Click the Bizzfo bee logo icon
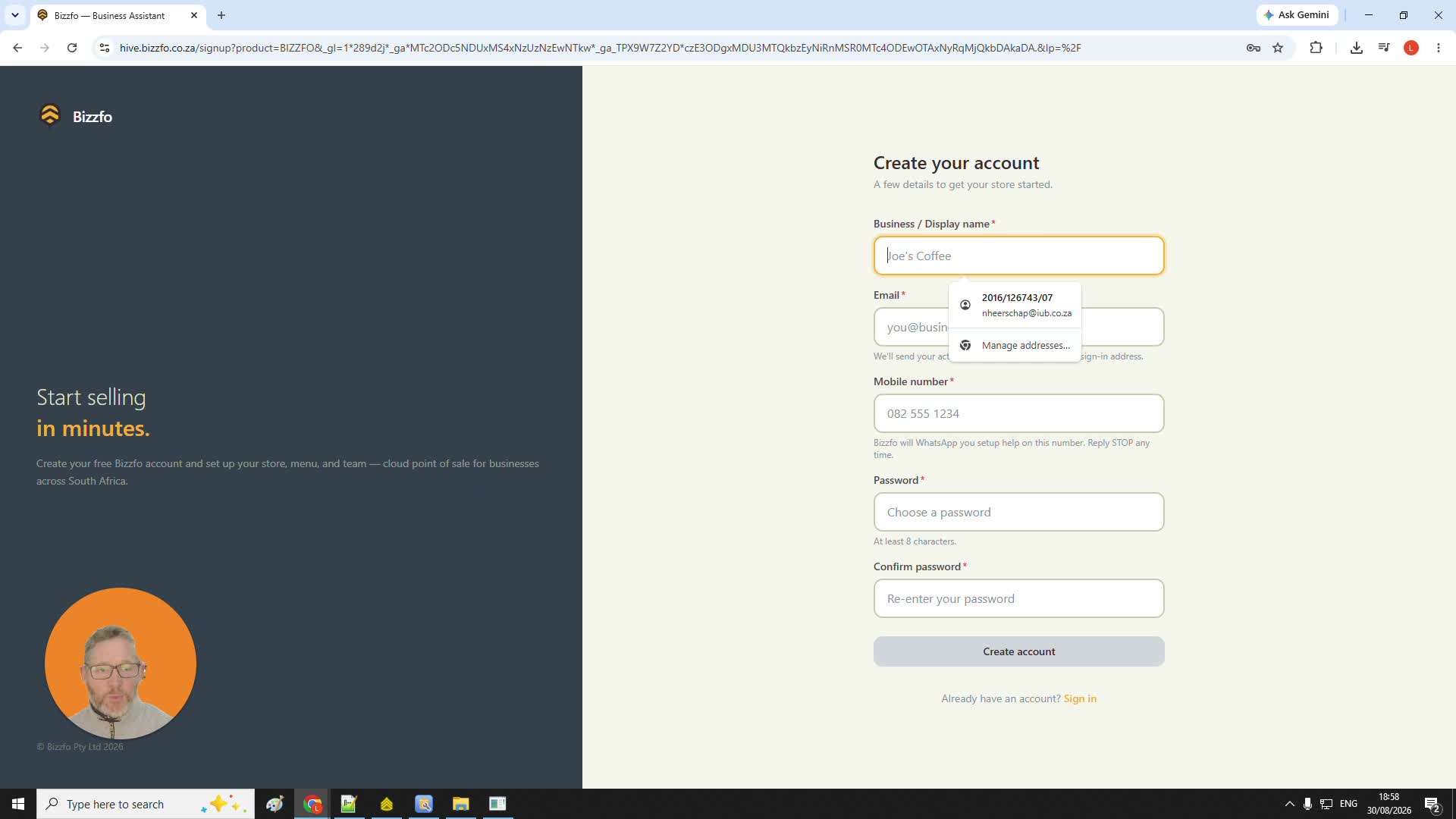 (50, 115)
